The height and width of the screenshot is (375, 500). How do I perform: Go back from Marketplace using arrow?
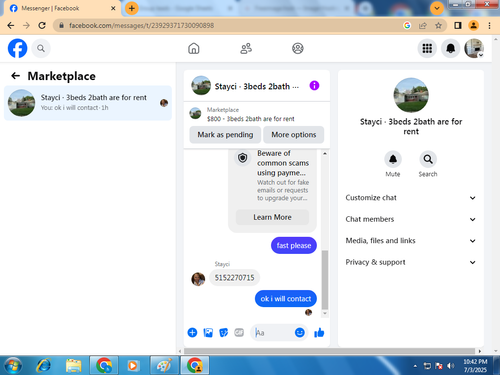pos(15,76)
